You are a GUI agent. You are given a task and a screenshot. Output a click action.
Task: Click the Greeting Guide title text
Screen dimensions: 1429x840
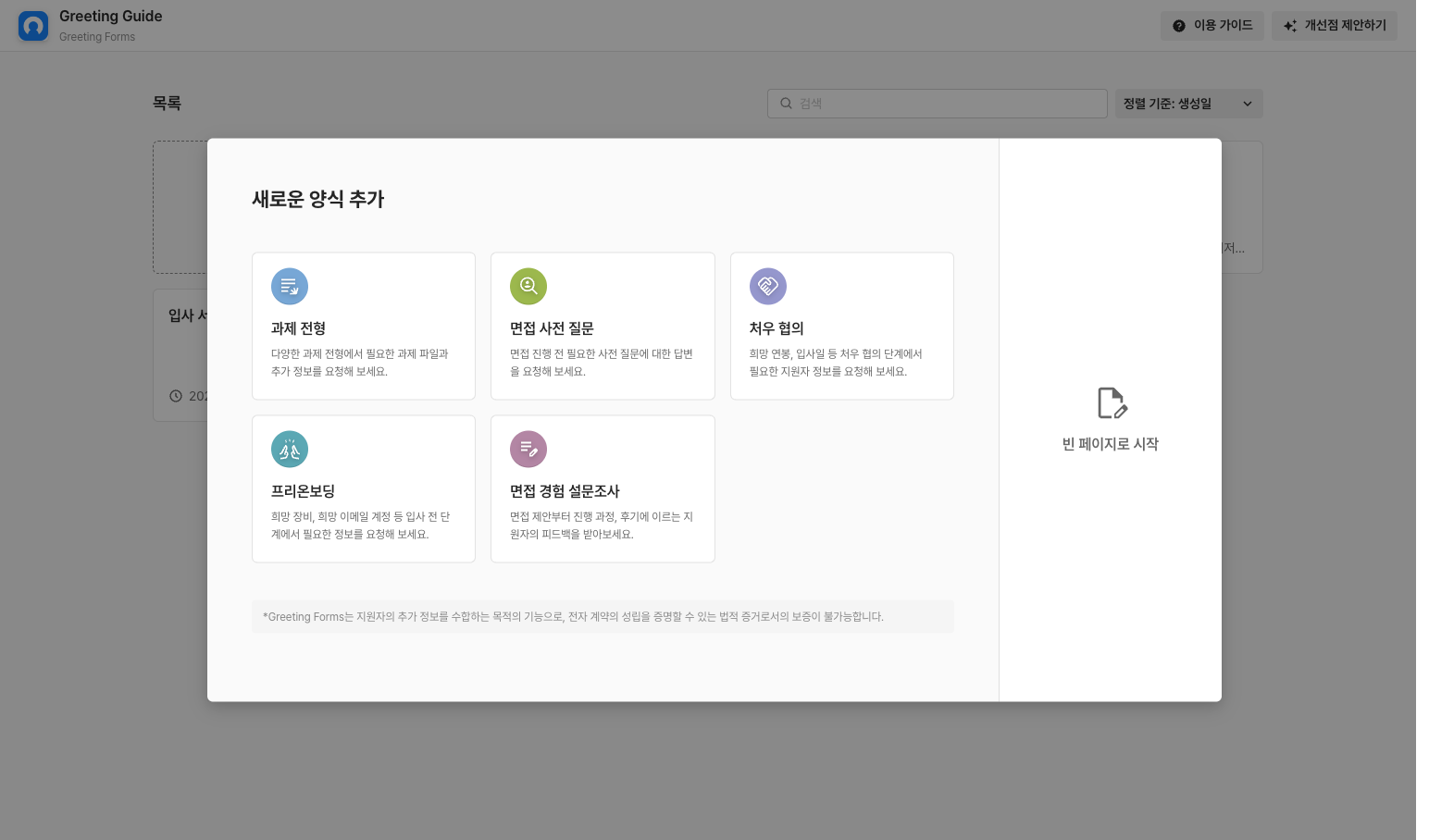(x=111, y=17)
